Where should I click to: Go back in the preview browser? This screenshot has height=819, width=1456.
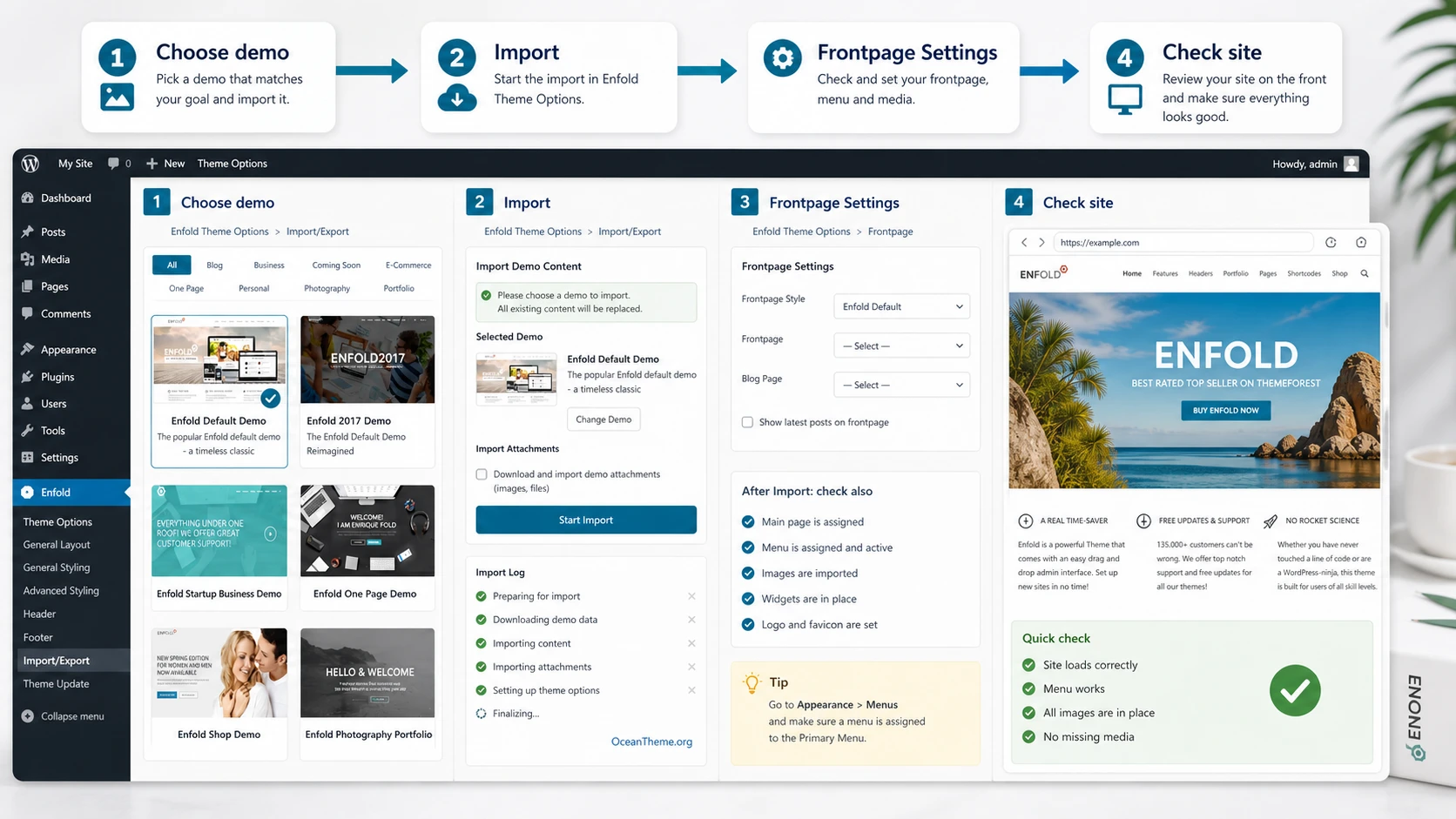click(x=1024, y=243)
